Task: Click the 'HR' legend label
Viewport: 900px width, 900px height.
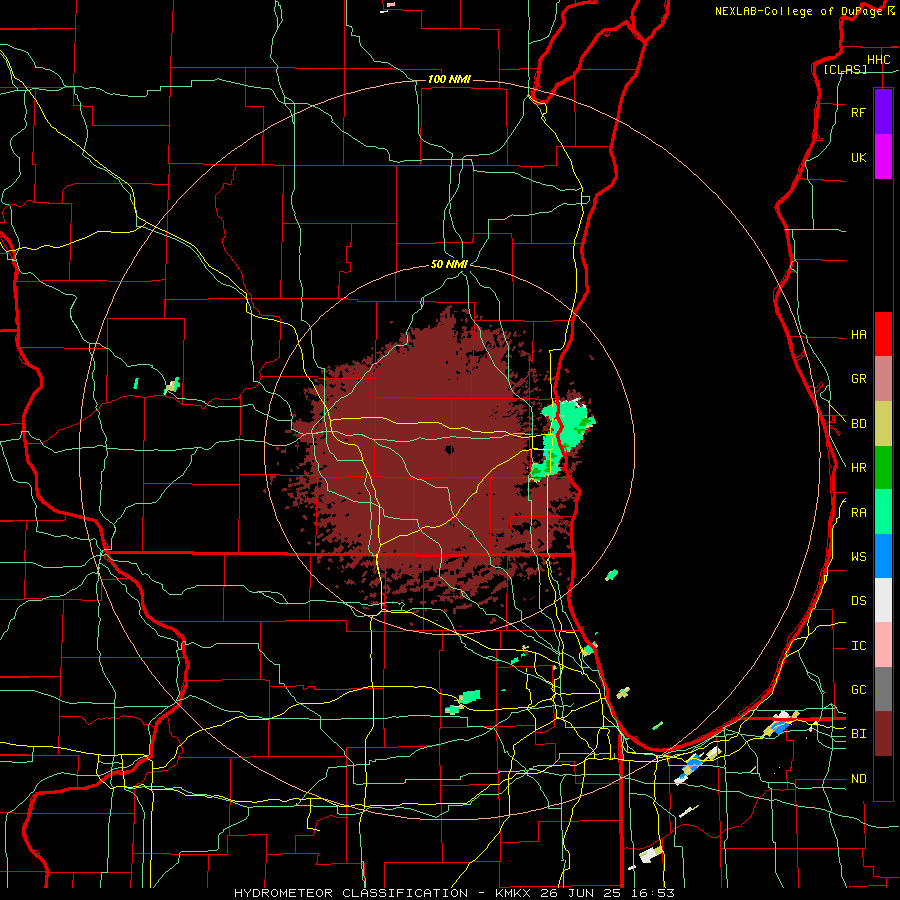Action: pyautogui.click(x=858, y=468)
